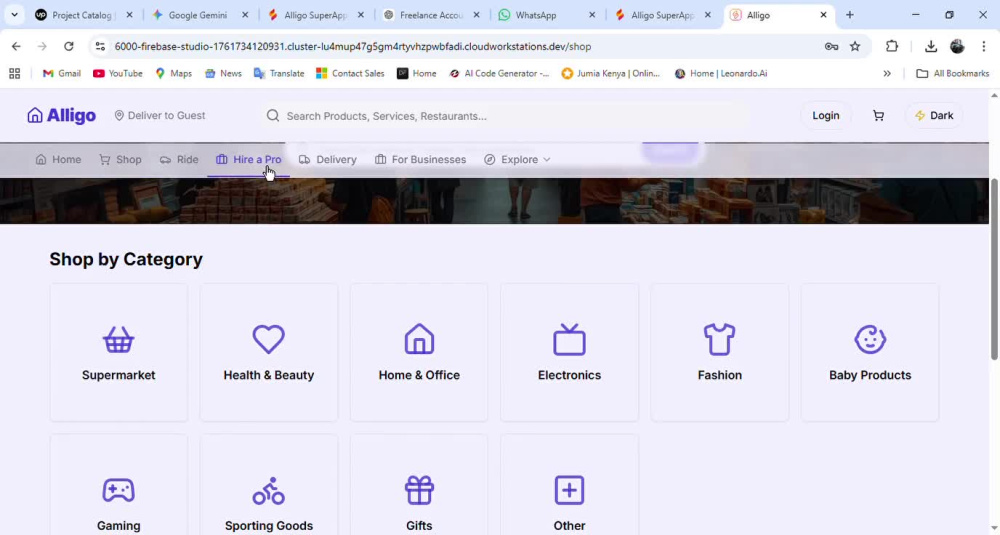The height and width of the screenshot is (535, 1000).
Task: Show more bookmarks chevron
Action: 886,73
